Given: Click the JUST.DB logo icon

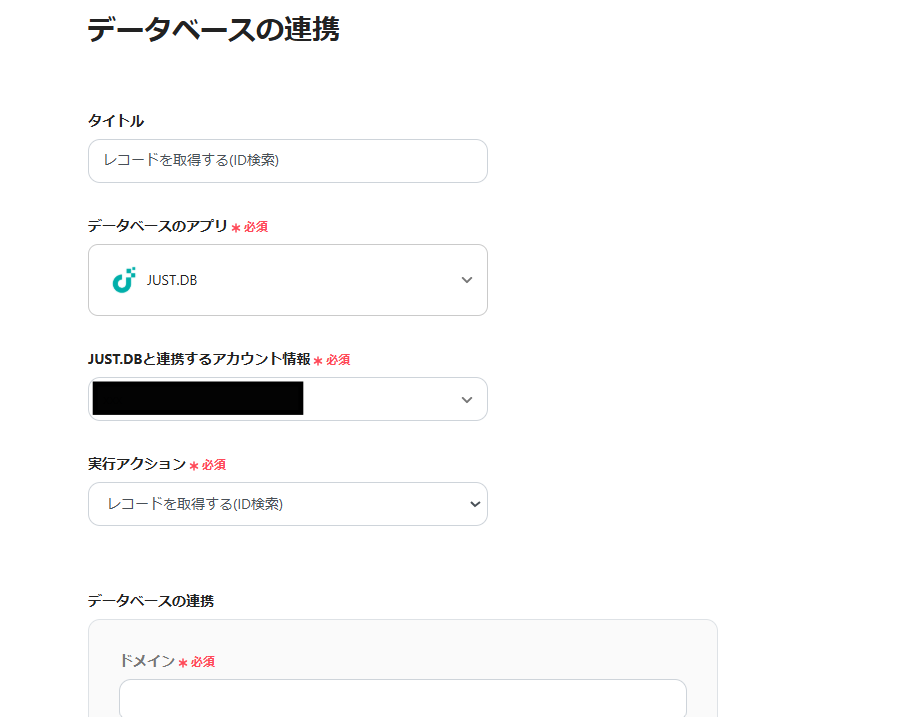Looking at the screenshot, I should pyautogui.click(x=123, y=280).
